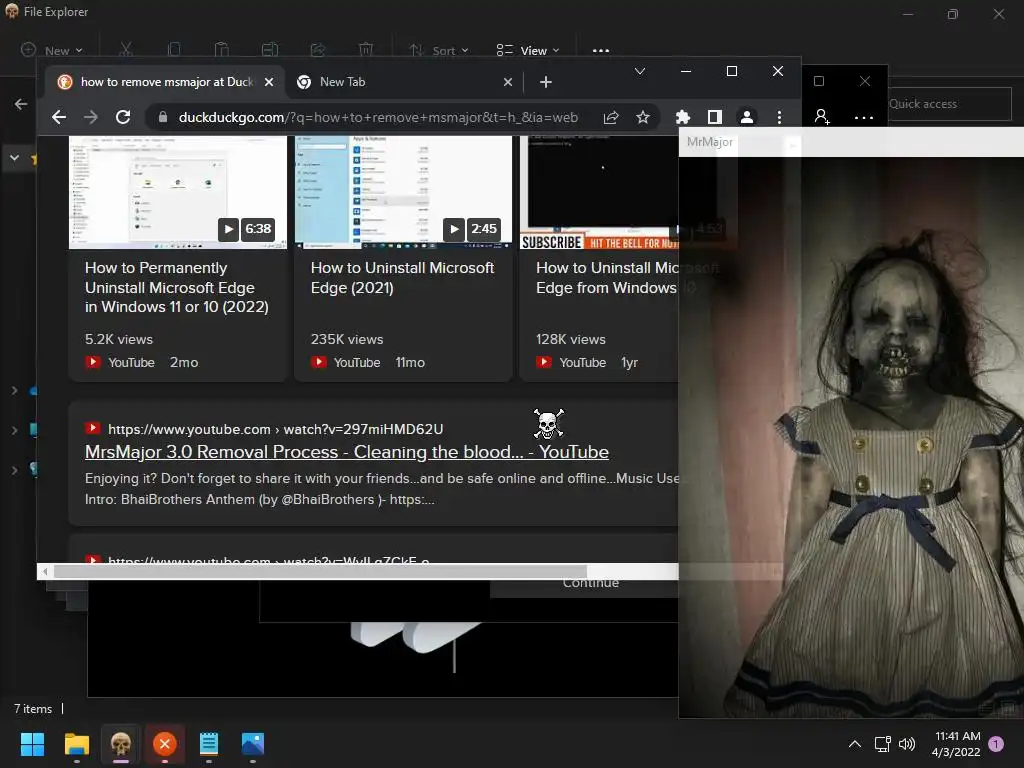1024x768 pixels.
Task: Collapse the Quick access tree chevron
Action: (14, 158)
